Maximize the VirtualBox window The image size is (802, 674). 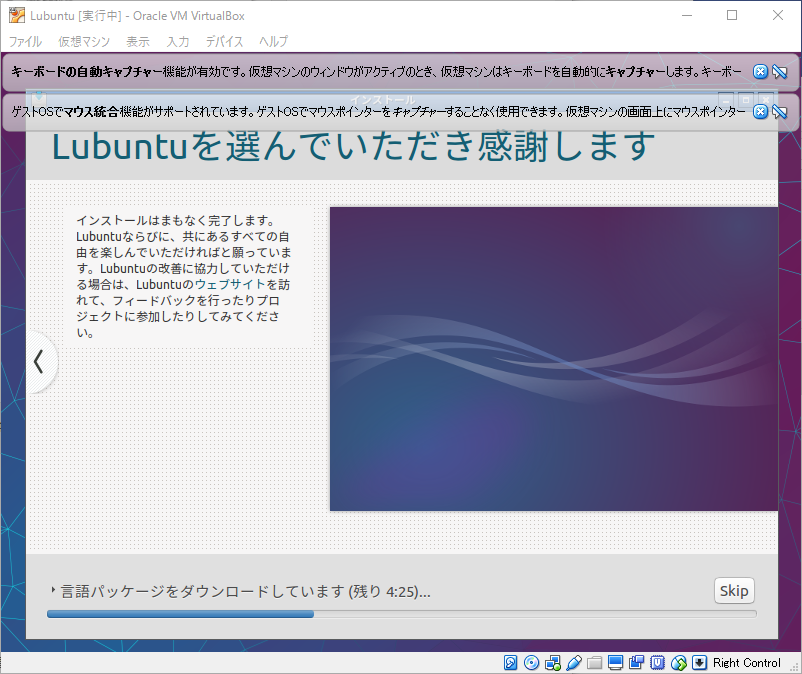732,15
